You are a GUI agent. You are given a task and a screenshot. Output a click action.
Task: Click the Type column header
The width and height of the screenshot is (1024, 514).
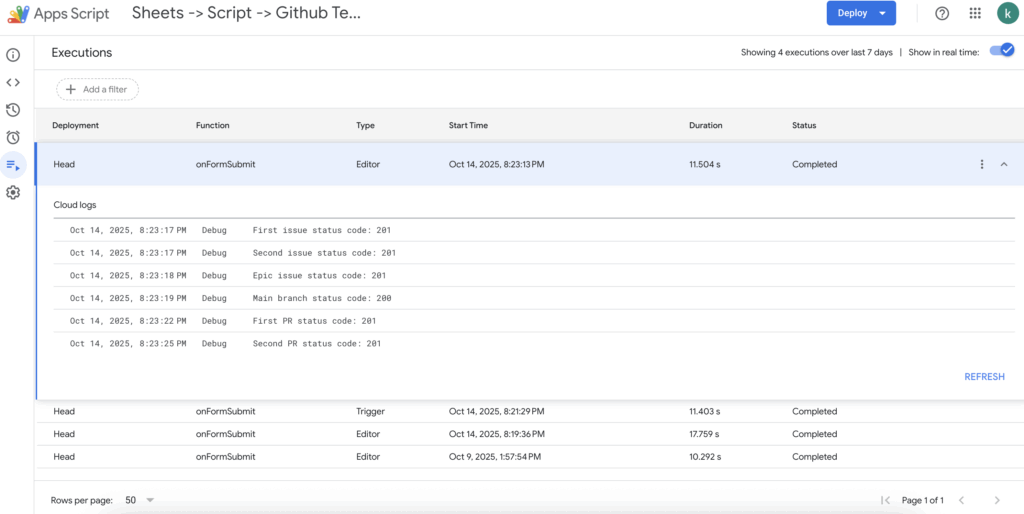click(365, 125)
